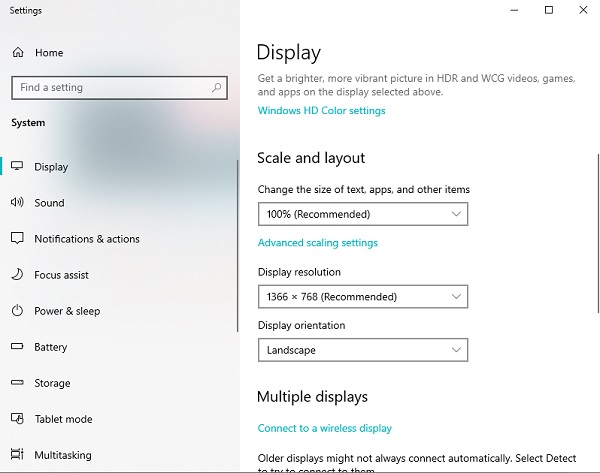The image size is (600, 473).
Task: Click the Focus assist moon icon
Action: click(x=17, y=274)
